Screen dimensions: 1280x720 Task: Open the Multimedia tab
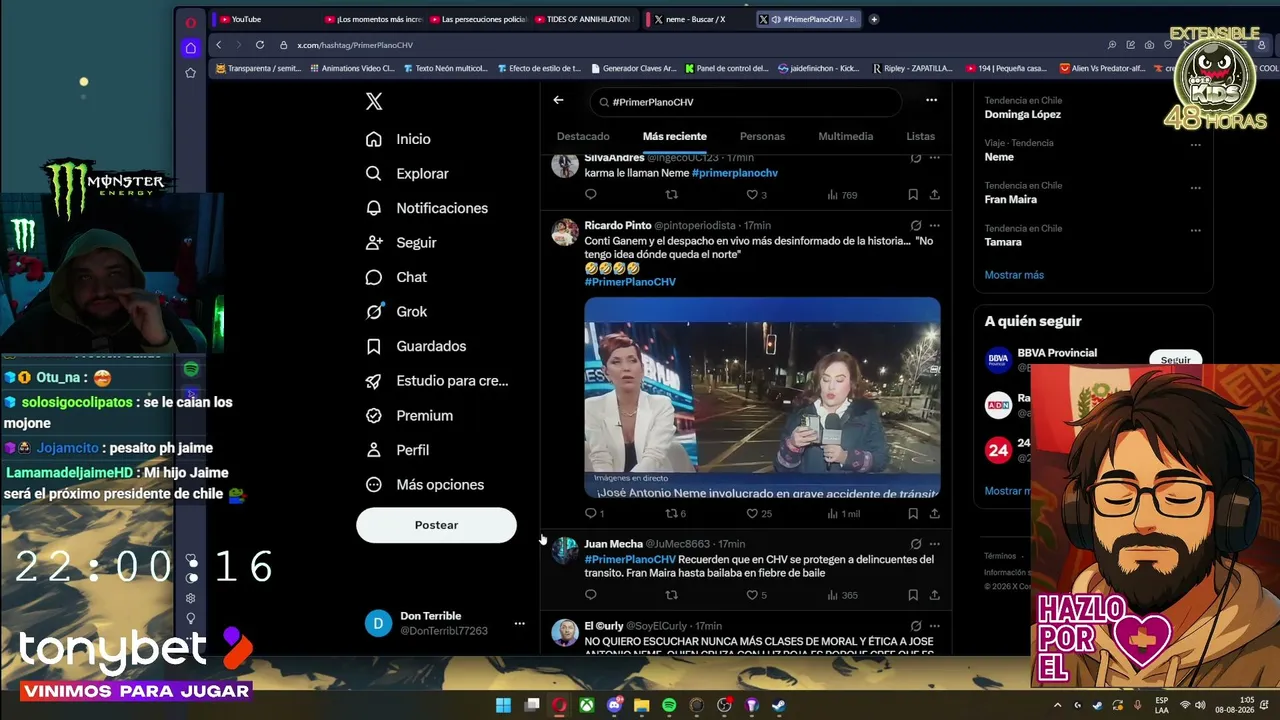[846, 136]
